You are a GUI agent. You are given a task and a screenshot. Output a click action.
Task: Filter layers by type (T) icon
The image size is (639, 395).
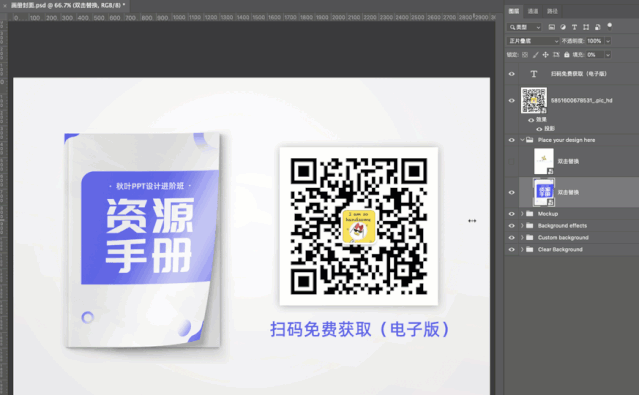pyautogui.click(x=574, y=27)
